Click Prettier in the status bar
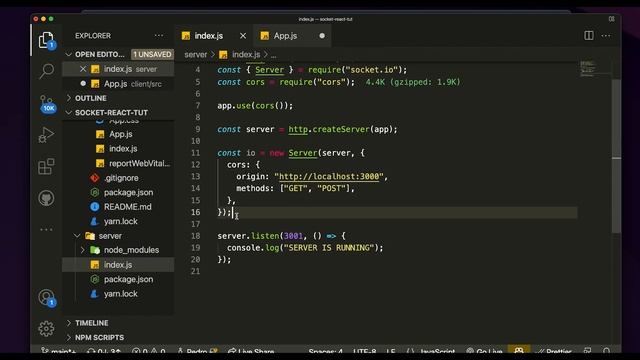 [554, 351]
